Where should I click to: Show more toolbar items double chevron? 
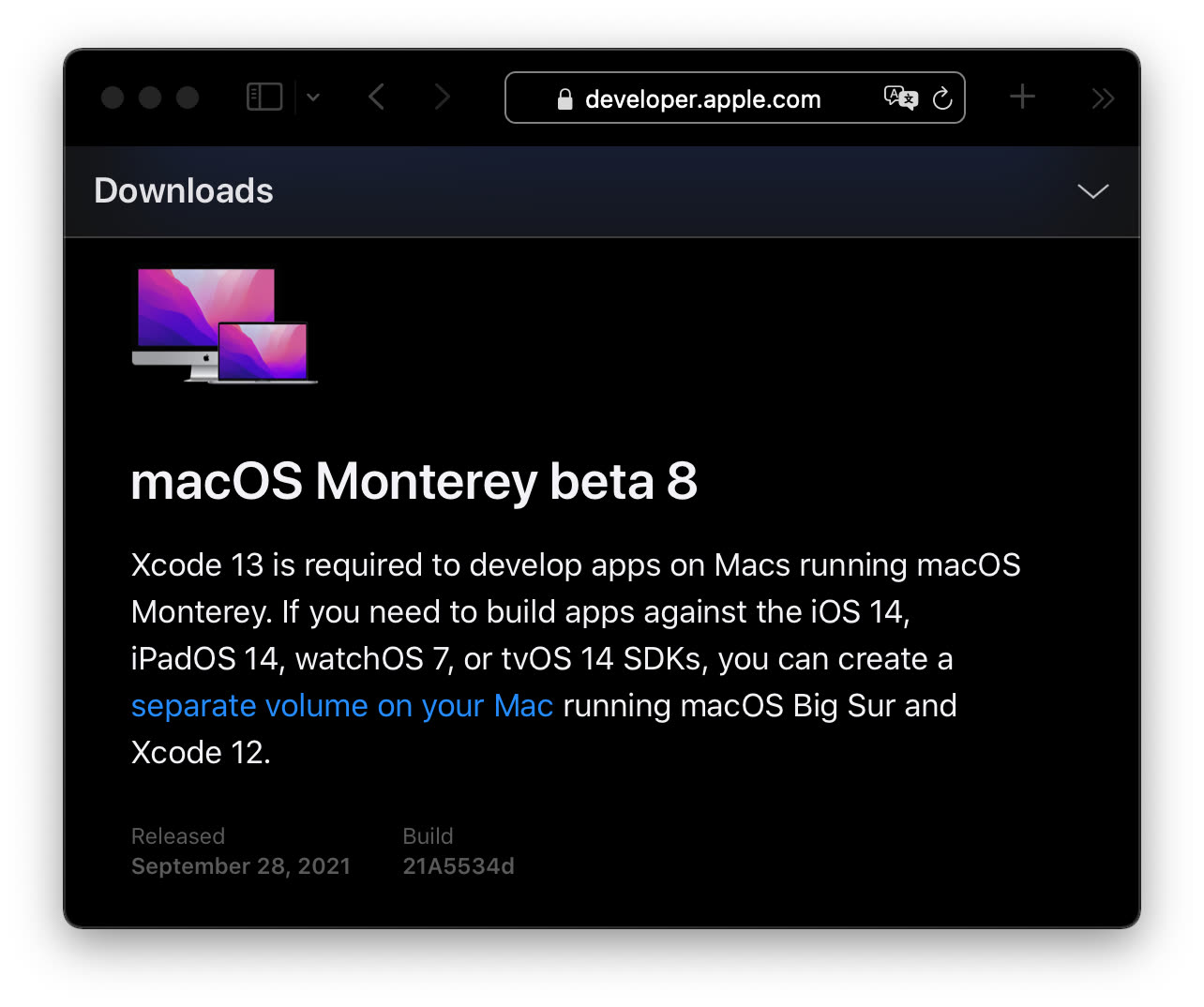[1103, 98]
